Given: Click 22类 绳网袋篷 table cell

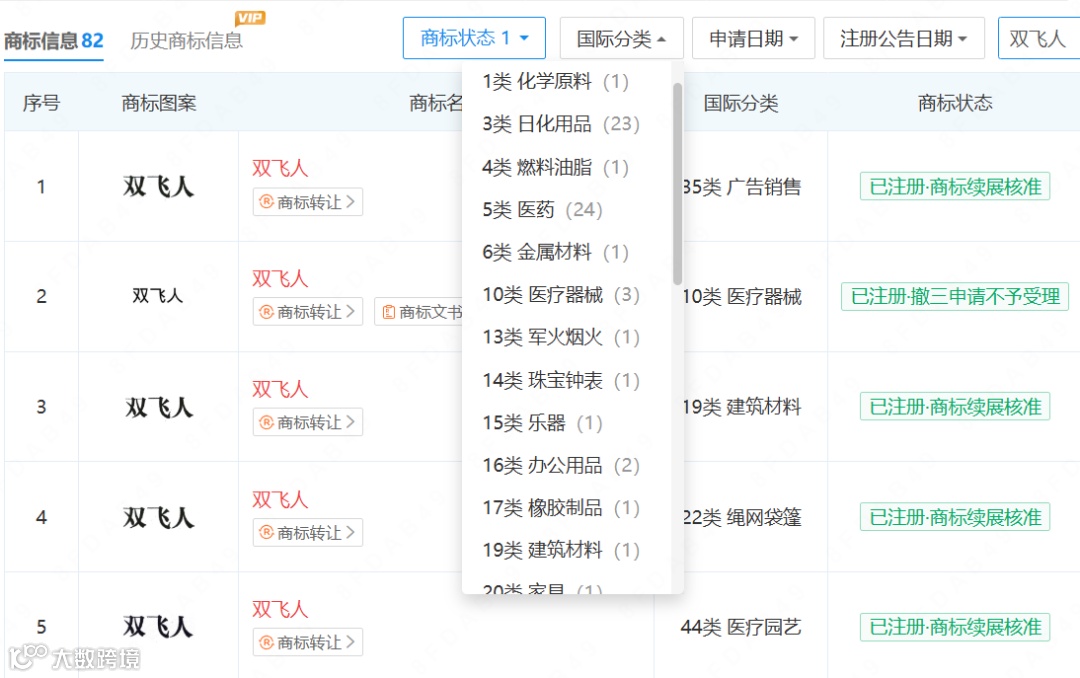Looking at the screenshot, I should coord(742,517).
